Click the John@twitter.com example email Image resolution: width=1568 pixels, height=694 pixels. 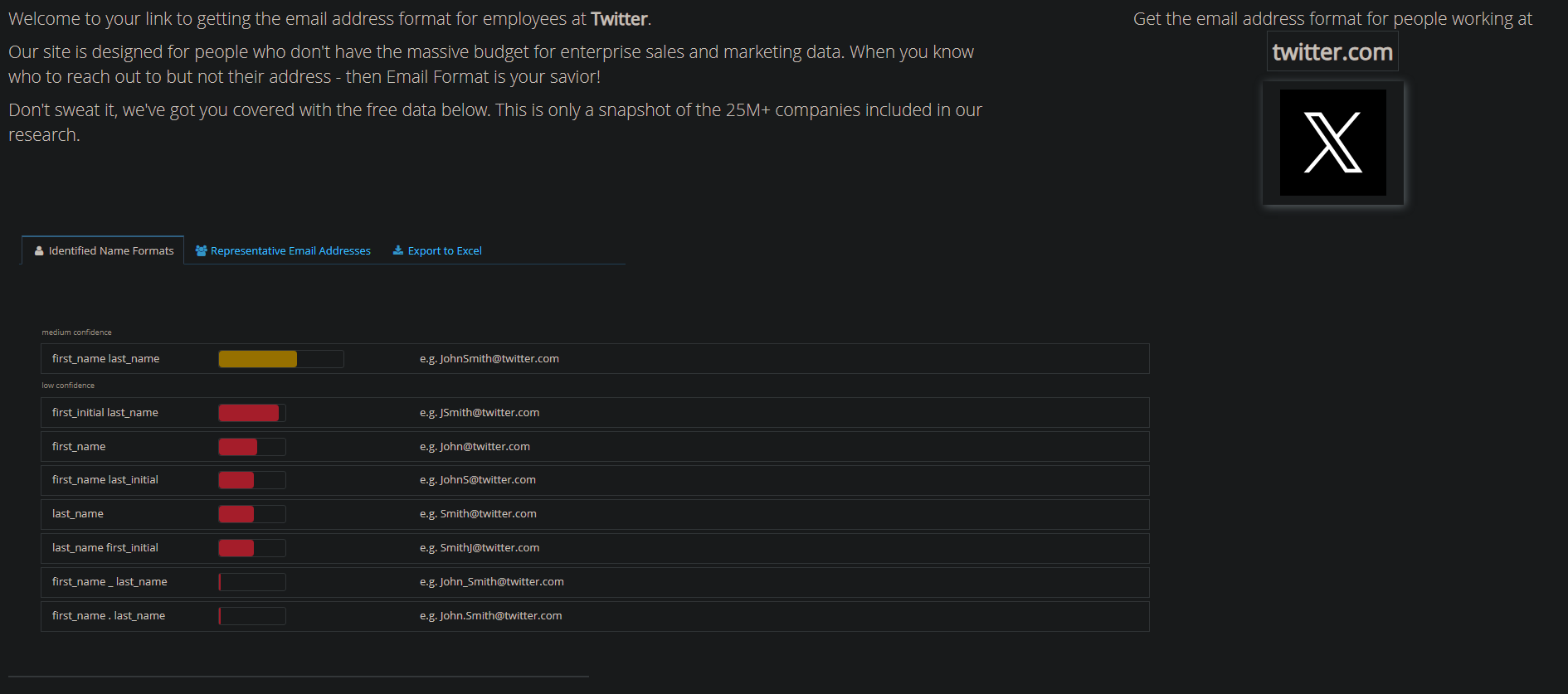click(x=485, y=447)
